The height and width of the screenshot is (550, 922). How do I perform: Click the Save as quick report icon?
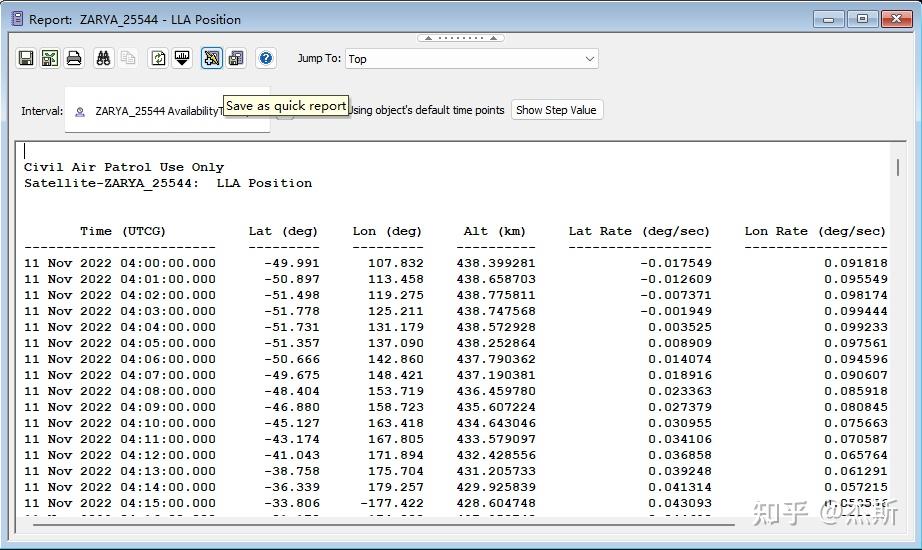212,58
